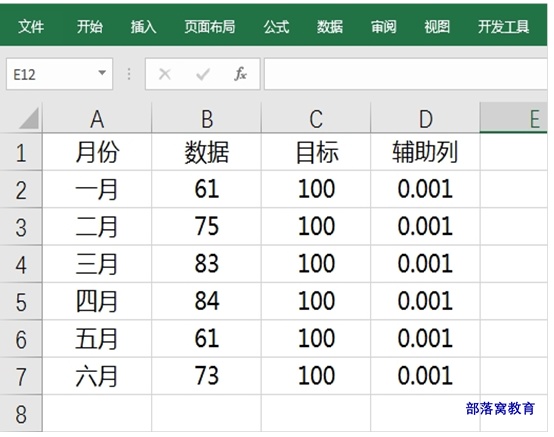This screenshot has height=437, width=554.
Task: Select the 页面布局 ribbon tab
Action: (210, 26)
